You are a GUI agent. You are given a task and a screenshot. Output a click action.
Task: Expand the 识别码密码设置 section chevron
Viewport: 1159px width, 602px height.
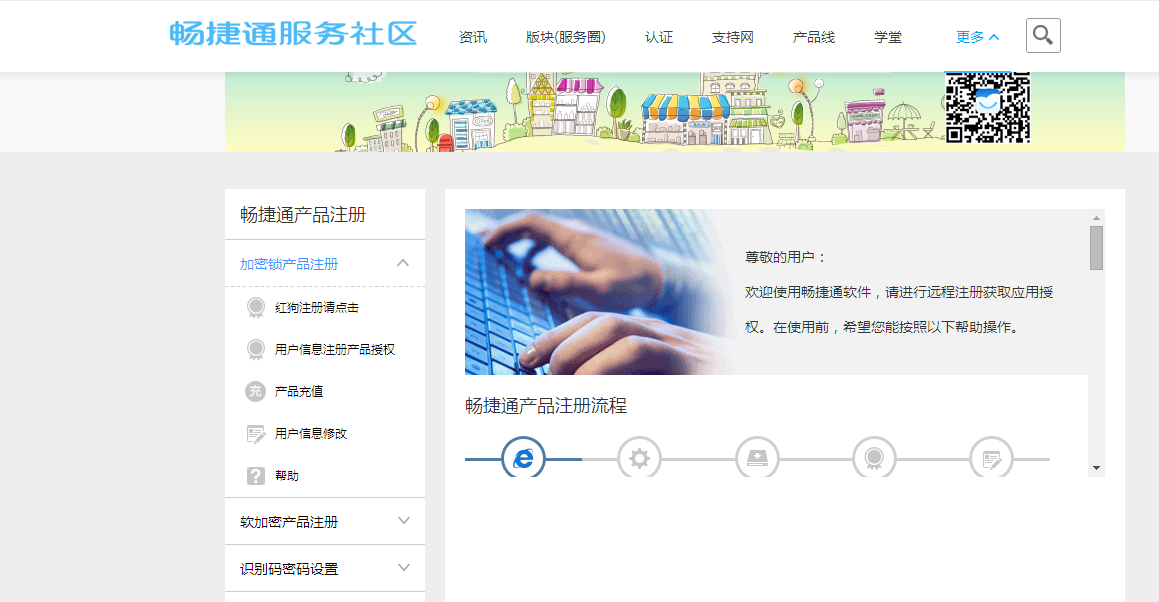coord(404,568)
